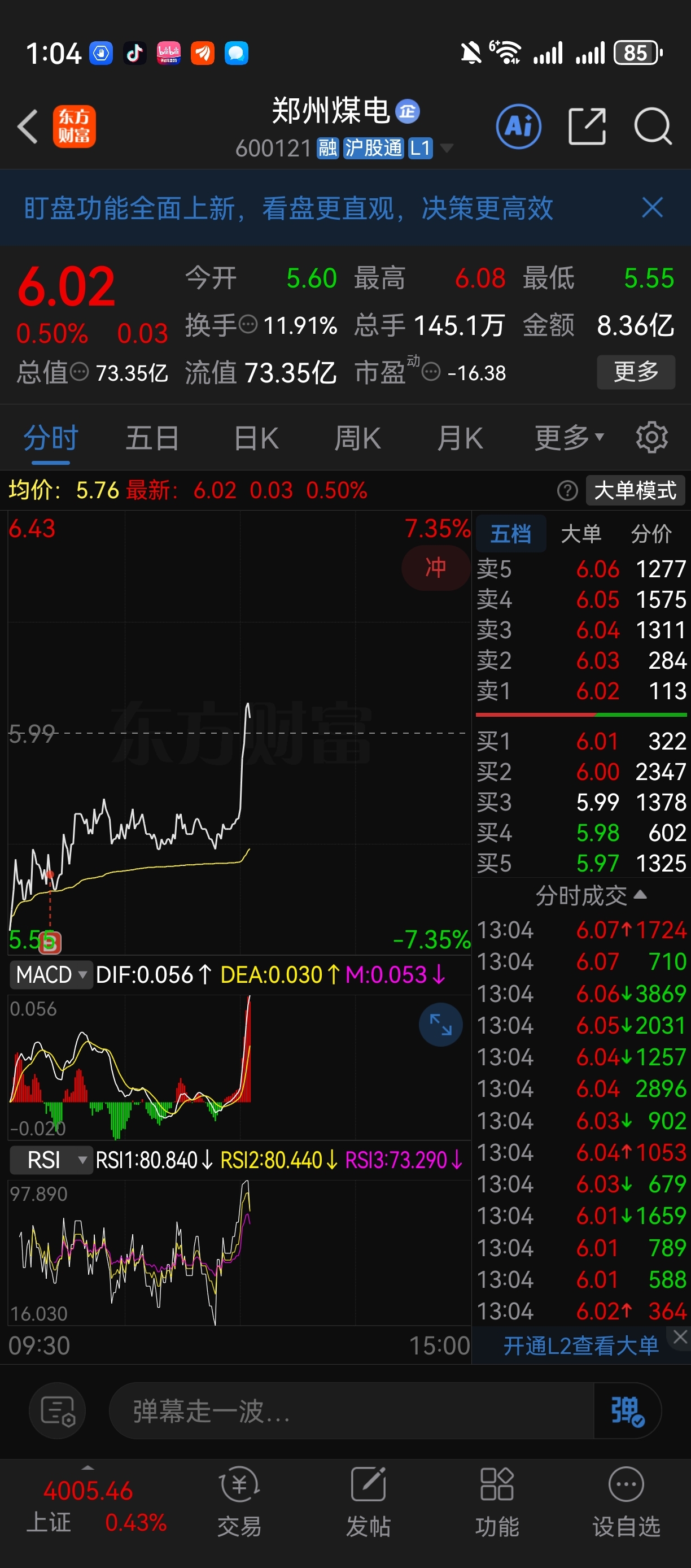Tap the share export icon
The image size is (691, 1568).
click(587, 127)
